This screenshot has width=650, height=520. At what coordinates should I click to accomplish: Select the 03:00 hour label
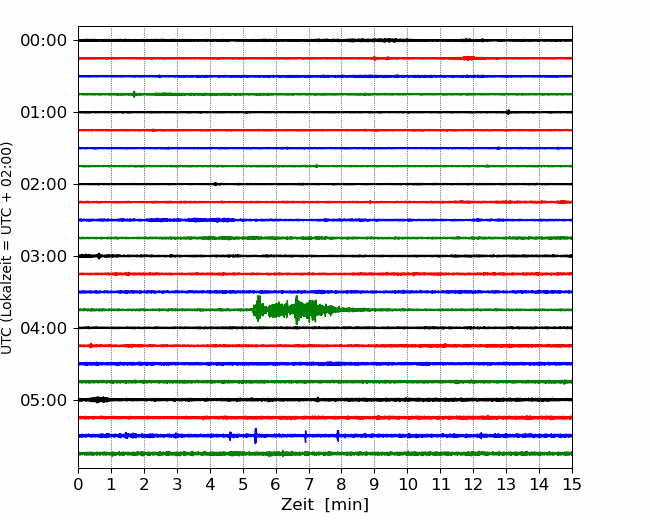click(43, 256)
